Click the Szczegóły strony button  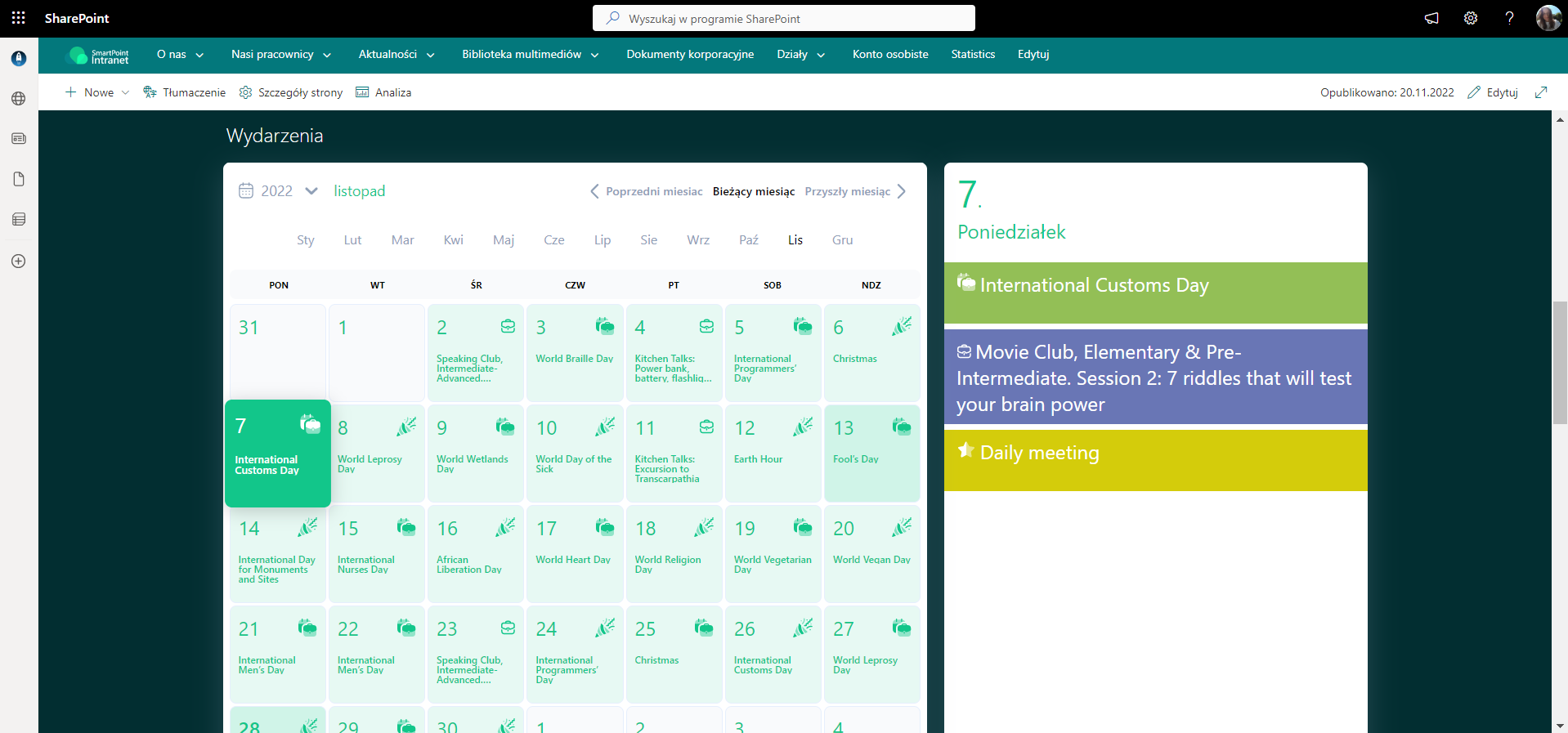(291, 92)
